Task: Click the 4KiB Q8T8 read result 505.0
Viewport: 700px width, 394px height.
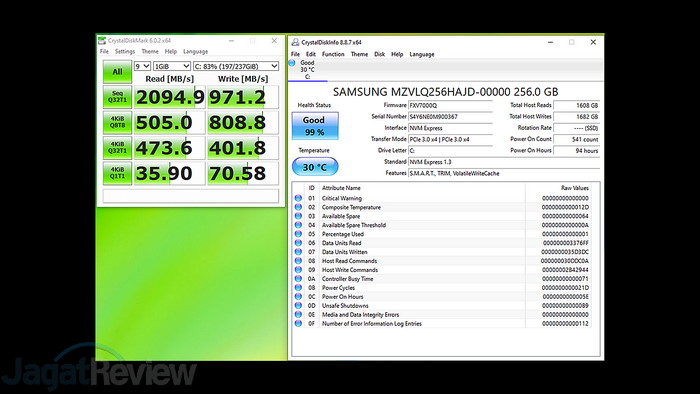Action: click(x=170, y=122)
